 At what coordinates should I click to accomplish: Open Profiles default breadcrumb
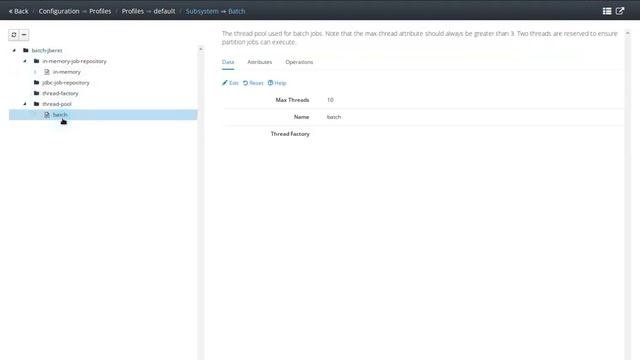(x=148, y=11)
